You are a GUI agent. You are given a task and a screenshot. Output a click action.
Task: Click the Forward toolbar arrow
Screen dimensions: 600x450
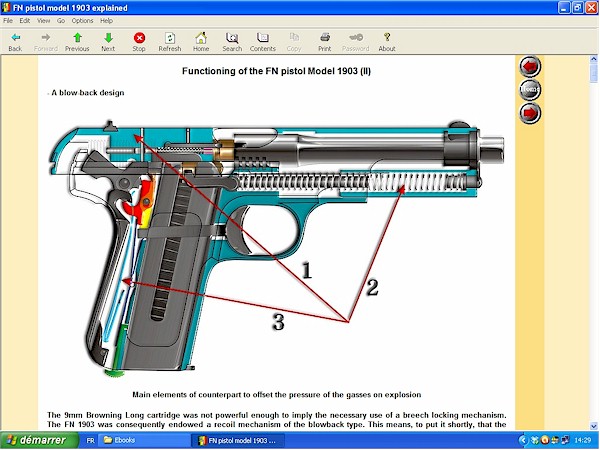46,38
